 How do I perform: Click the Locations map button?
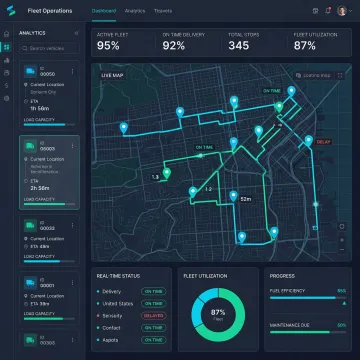pos(313,76)
